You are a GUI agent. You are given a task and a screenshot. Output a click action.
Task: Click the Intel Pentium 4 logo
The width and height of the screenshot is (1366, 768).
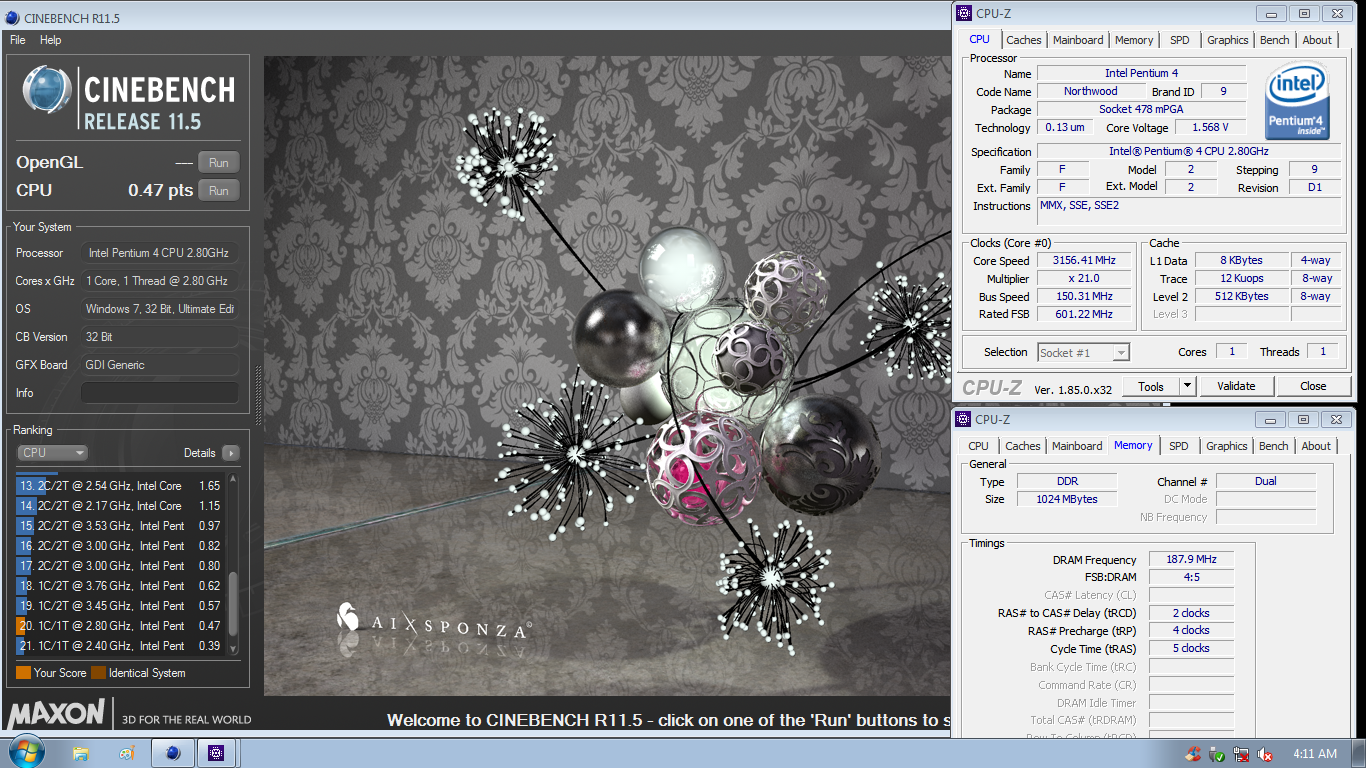pos(1297,101)
